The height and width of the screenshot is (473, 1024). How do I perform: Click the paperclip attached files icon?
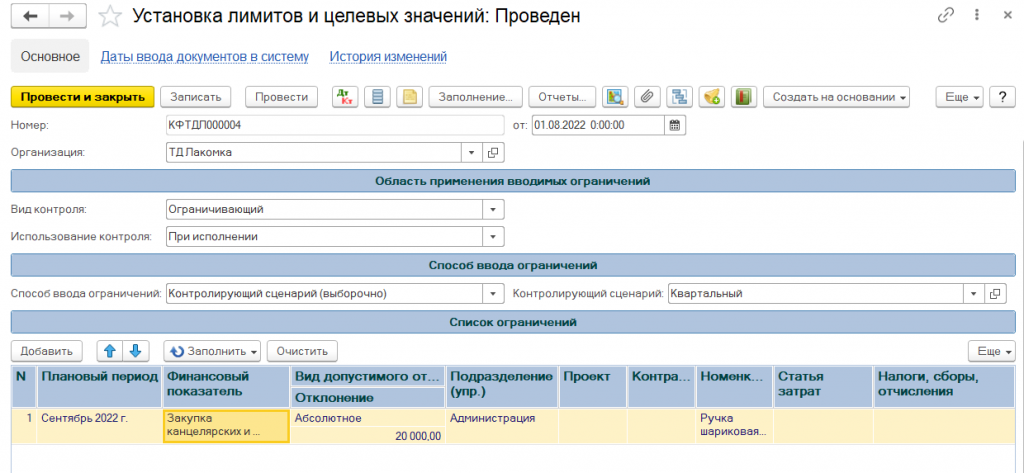click(647, 97)
